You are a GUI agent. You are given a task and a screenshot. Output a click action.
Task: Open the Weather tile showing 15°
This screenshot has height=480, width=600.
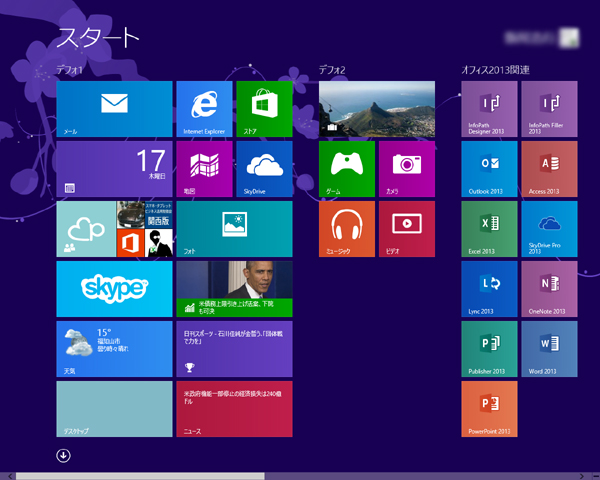pos(114,349)
